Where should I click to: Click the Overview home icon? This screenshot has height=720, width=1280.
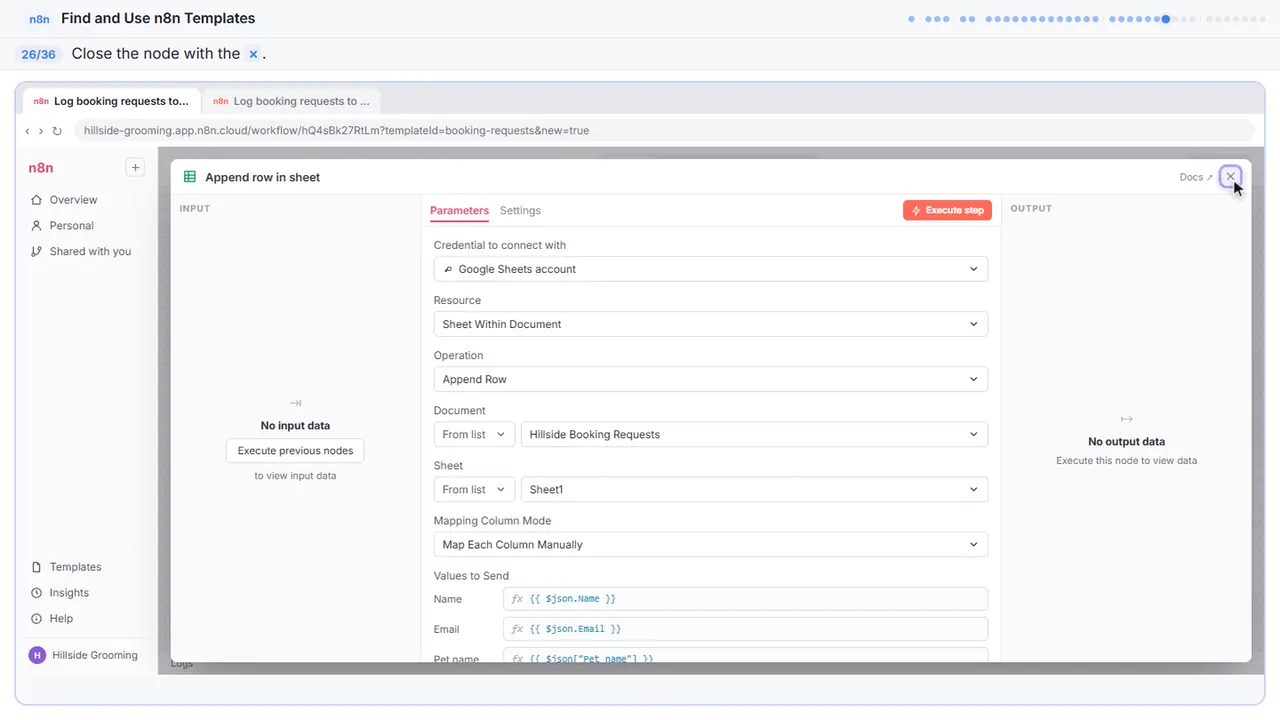click(37, 200)
